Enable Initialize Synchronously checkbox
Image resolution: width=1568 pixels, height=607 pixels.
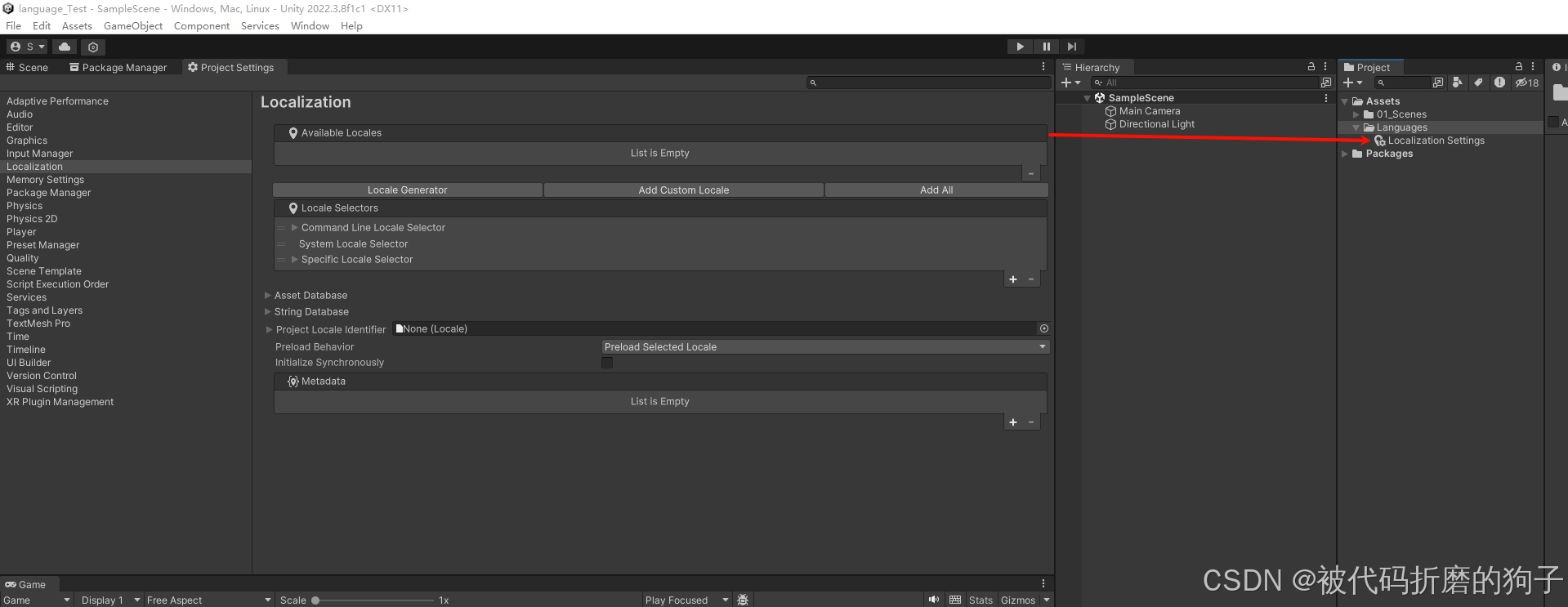[x=607, y=363]
